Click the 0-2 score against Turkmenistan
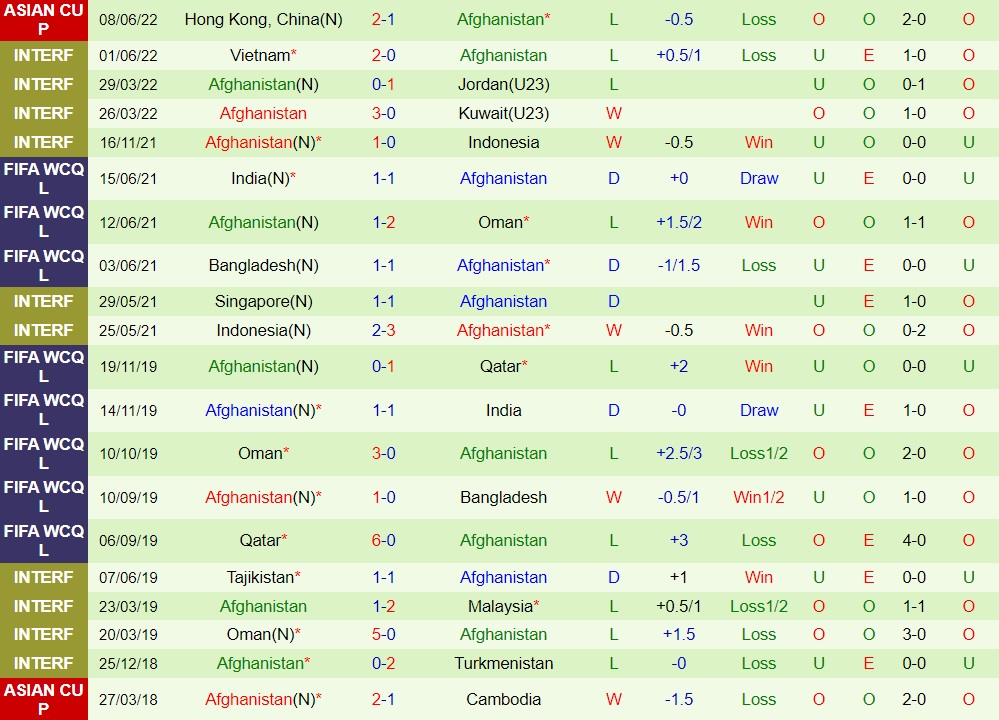Viewport: 999px width, 720px height. [x=383, y=663]
